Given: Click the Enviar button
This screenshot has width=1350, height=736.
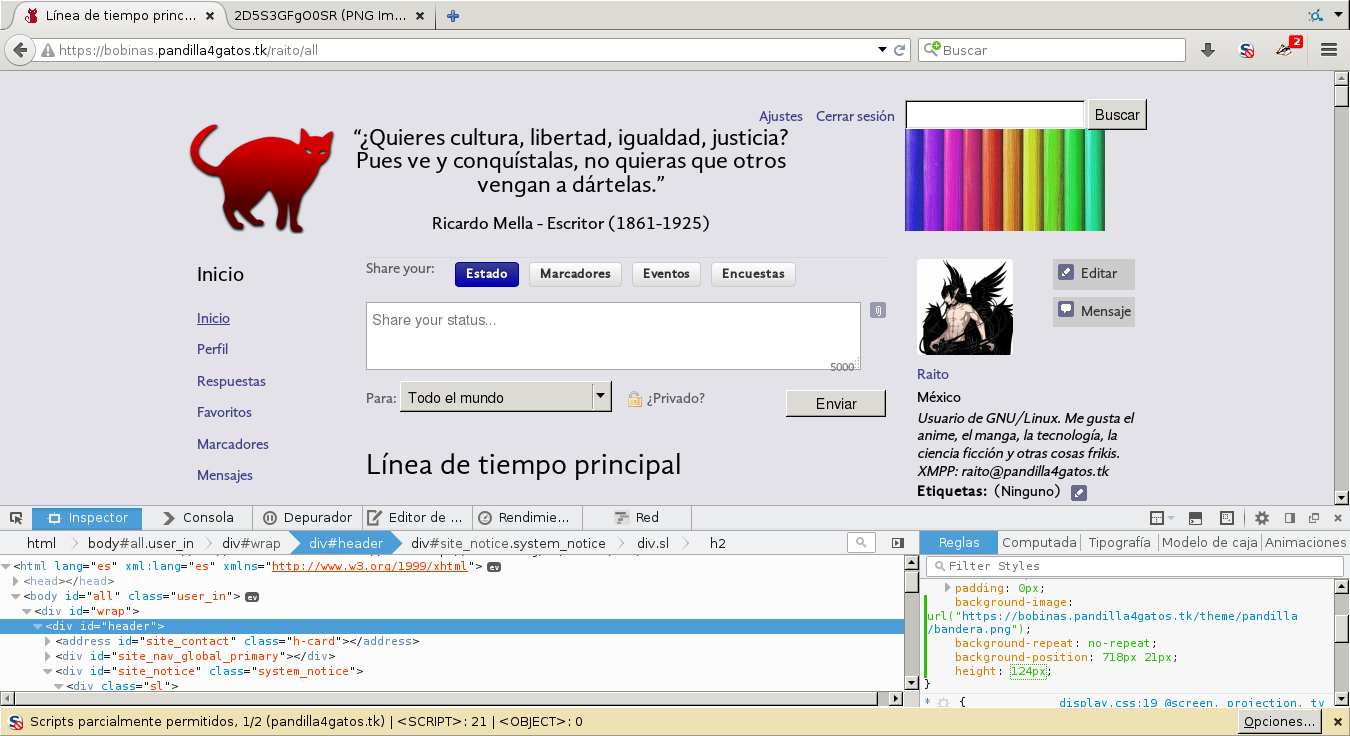Looking at the screenshot, I should (836, 403).
